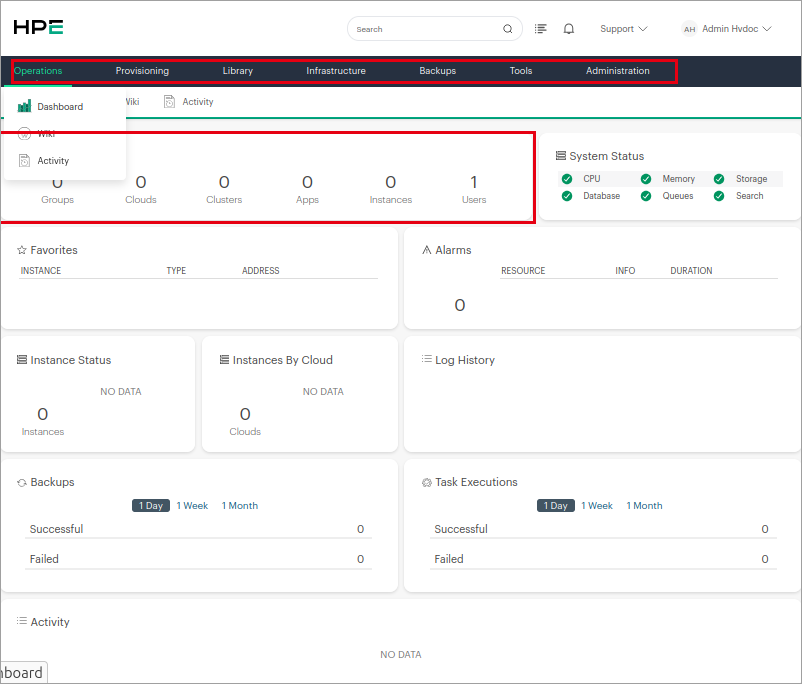
Task: Click the Backups refresh icon
Action: (x=21, y=483)
